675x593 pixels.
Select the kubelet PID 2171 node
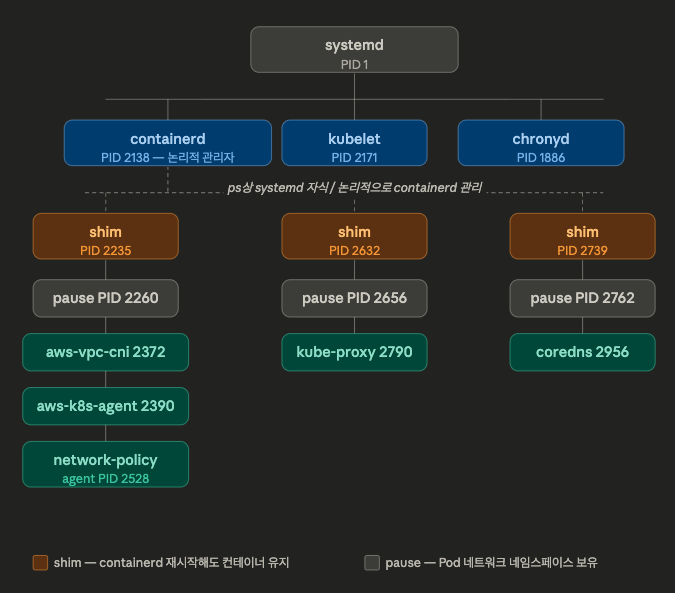tap(354, 143)
